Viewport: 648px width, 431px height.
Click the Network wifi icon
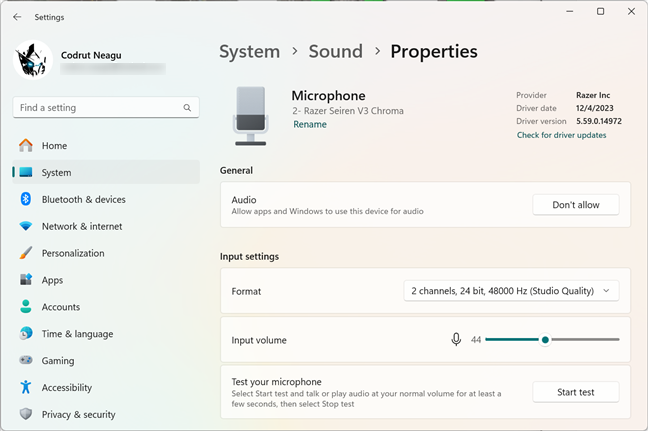[26, 226]
